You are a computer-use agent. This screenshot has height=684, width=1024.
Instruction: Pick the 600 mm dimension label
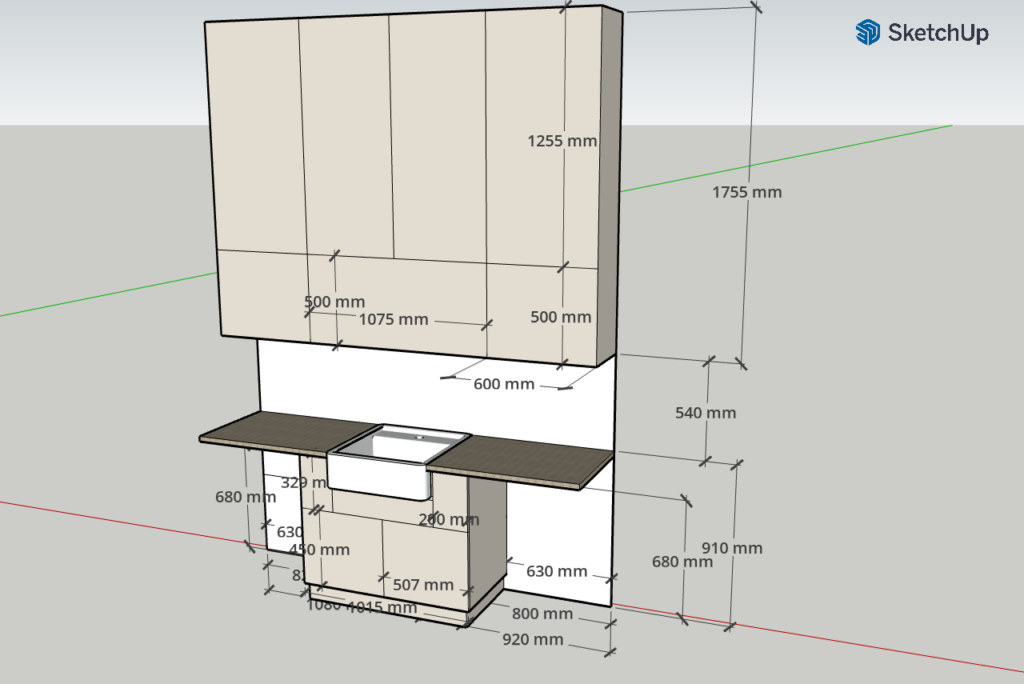point(504,384)
